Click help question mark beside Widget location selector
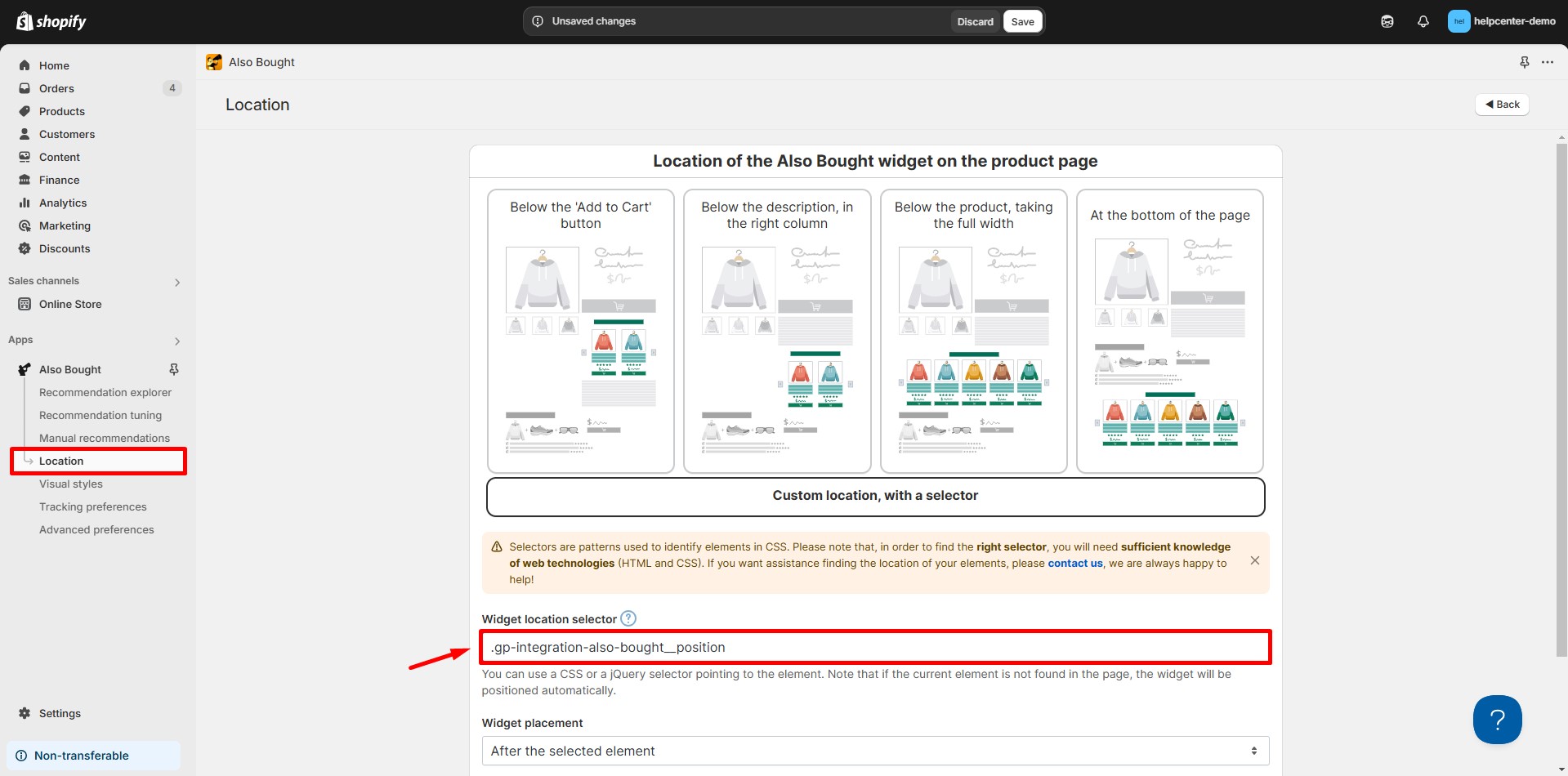 [x=628, y=618]
